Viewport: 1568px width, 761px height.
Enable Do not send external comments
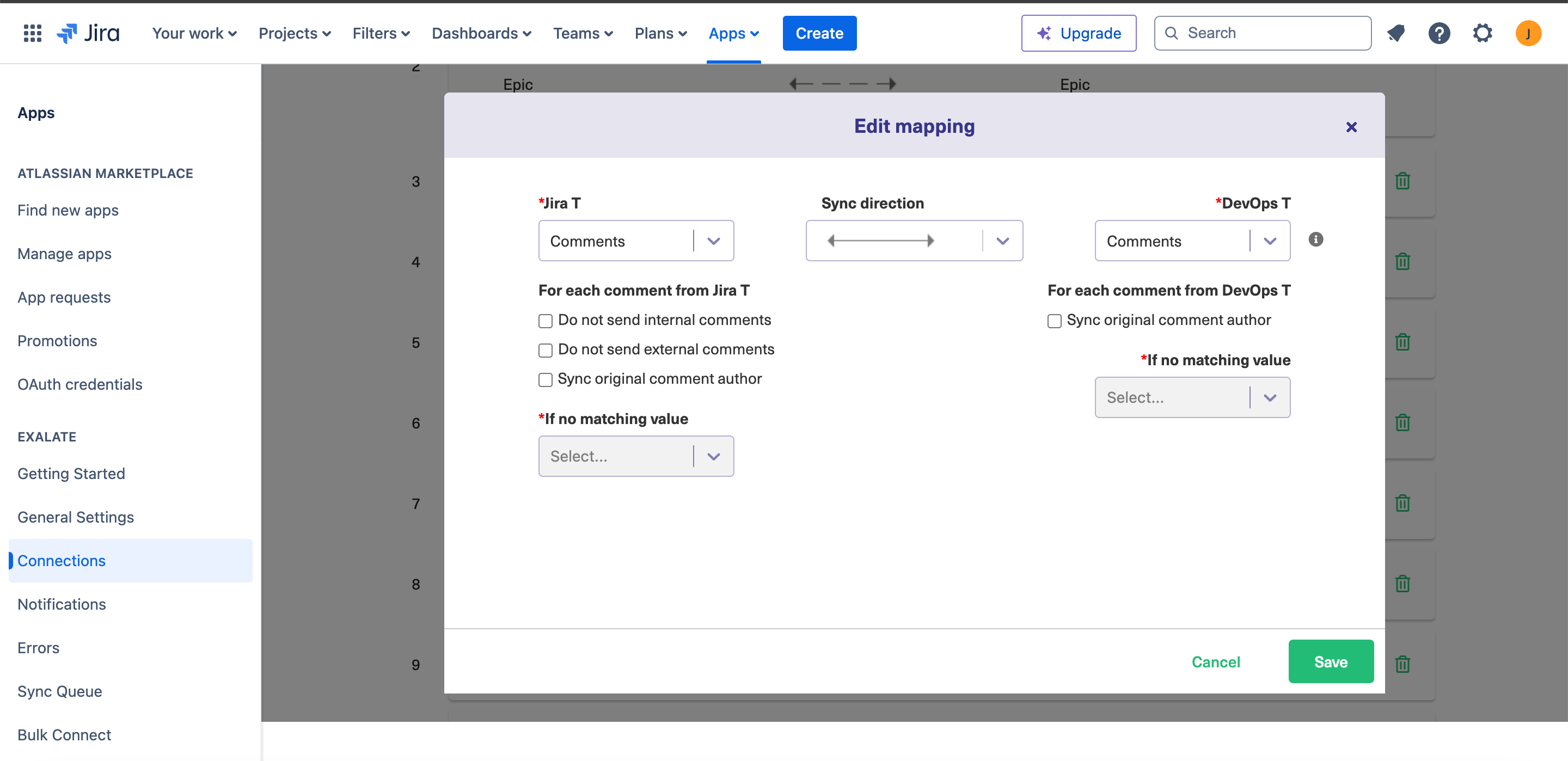coord(546,350)
